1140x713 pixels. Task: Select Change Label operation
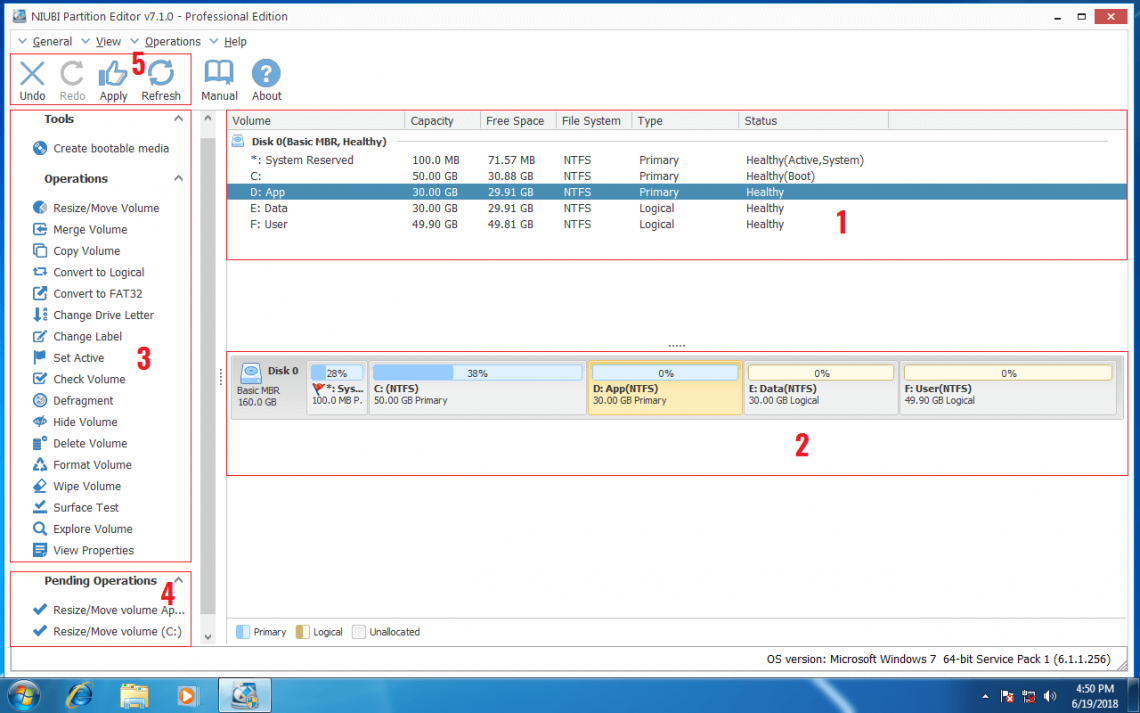pyautogui.click(x=77, y=337)
